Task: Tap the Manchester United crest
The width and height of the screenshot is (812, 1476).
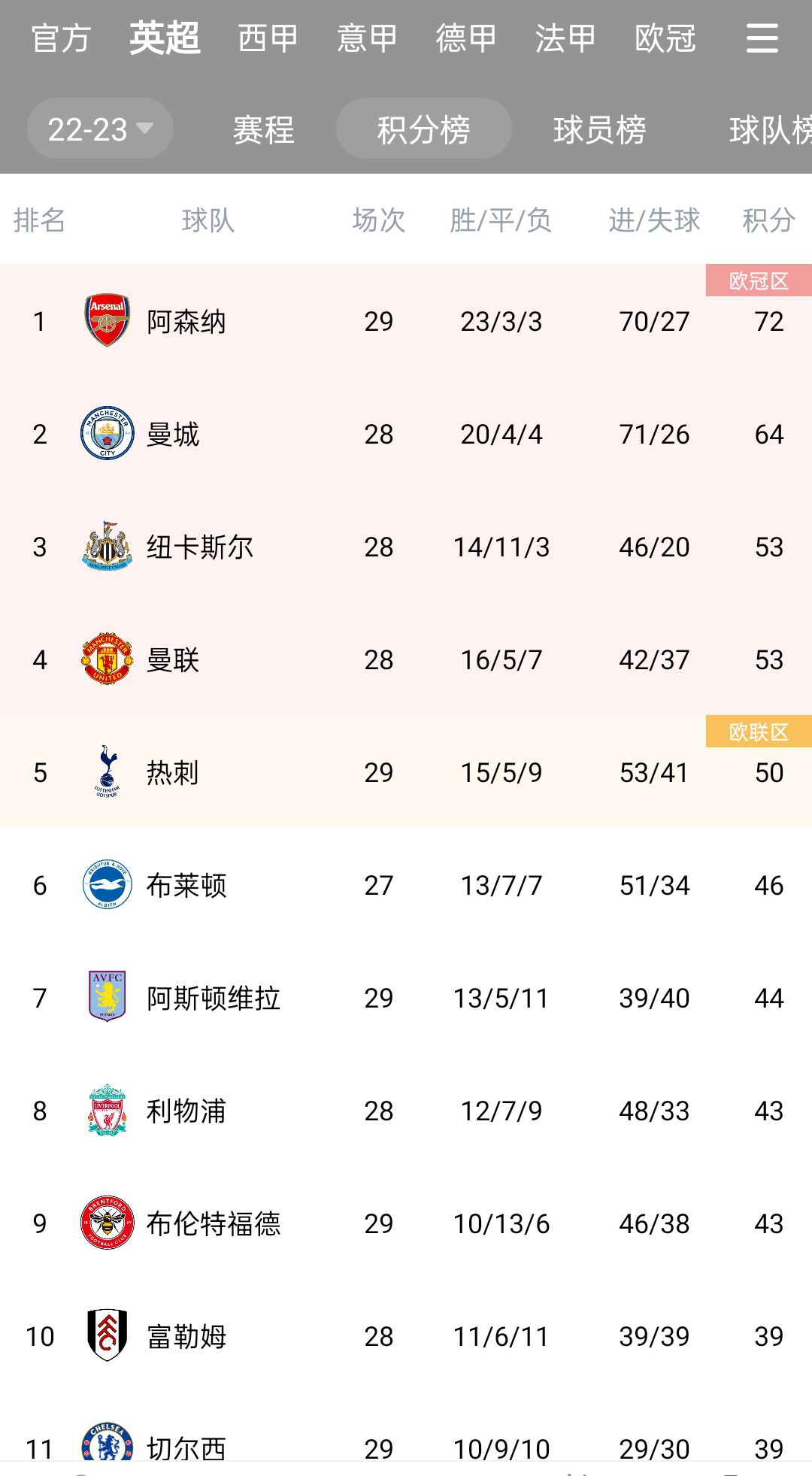Action: (x=107, y=659)
